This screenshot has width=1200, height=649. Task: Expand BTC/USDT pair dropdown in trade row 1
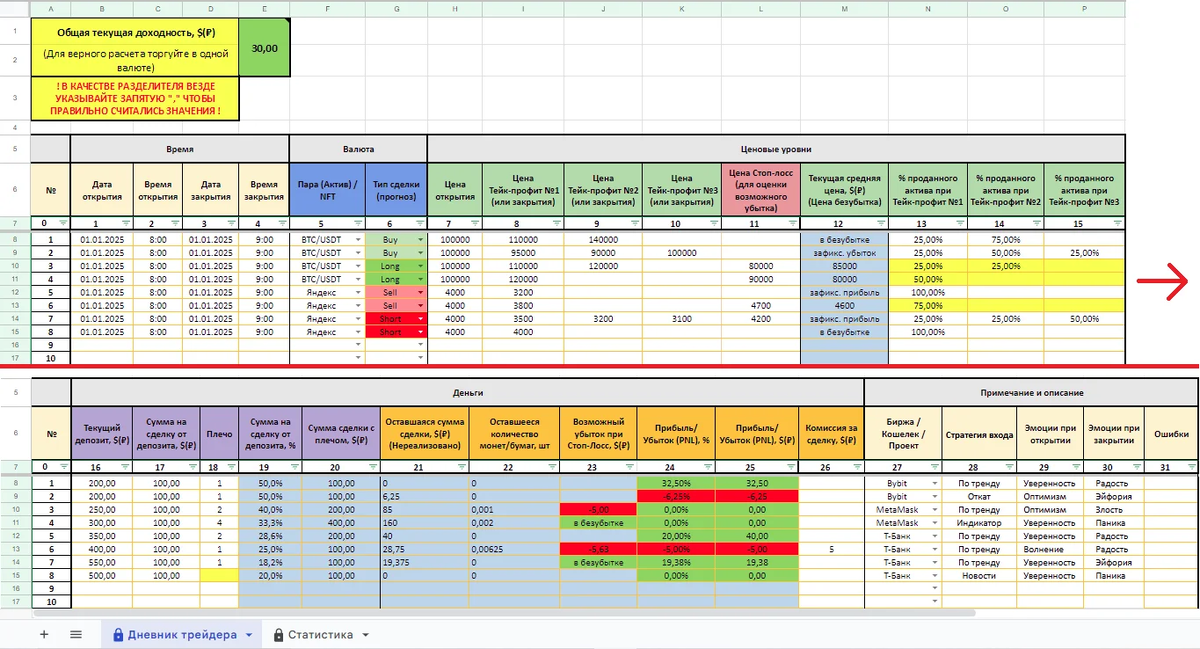[357, 240]
